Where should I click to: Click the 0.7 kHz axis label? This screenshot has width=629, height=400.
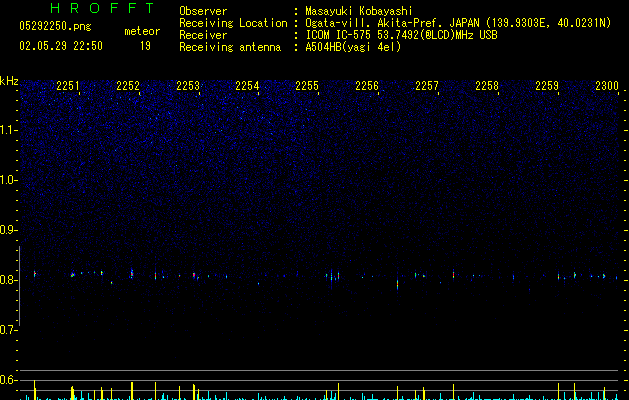pos(8,330)
